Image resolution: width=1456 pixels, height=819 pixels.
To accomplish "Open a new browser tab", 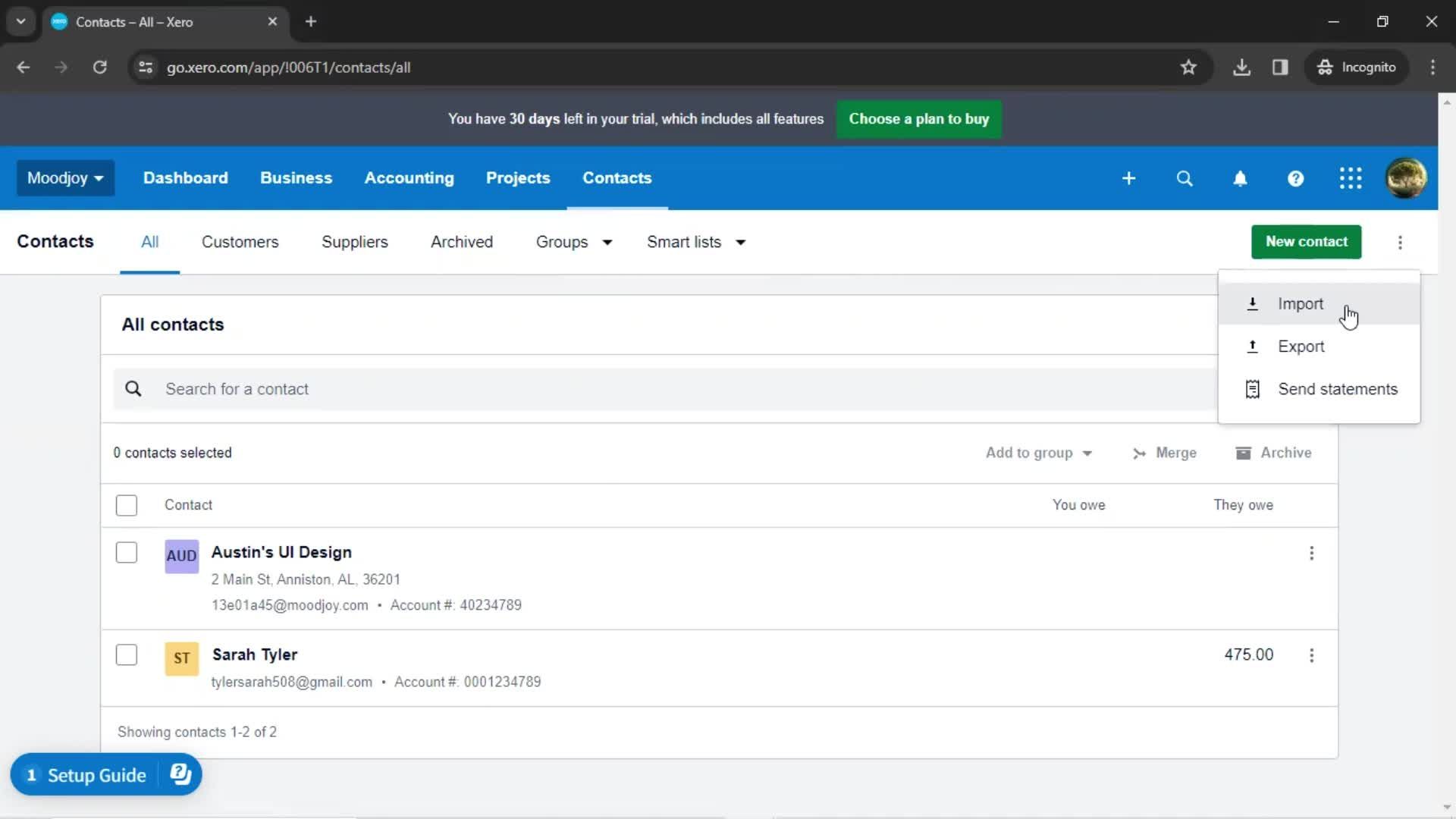I will [311, 21].
